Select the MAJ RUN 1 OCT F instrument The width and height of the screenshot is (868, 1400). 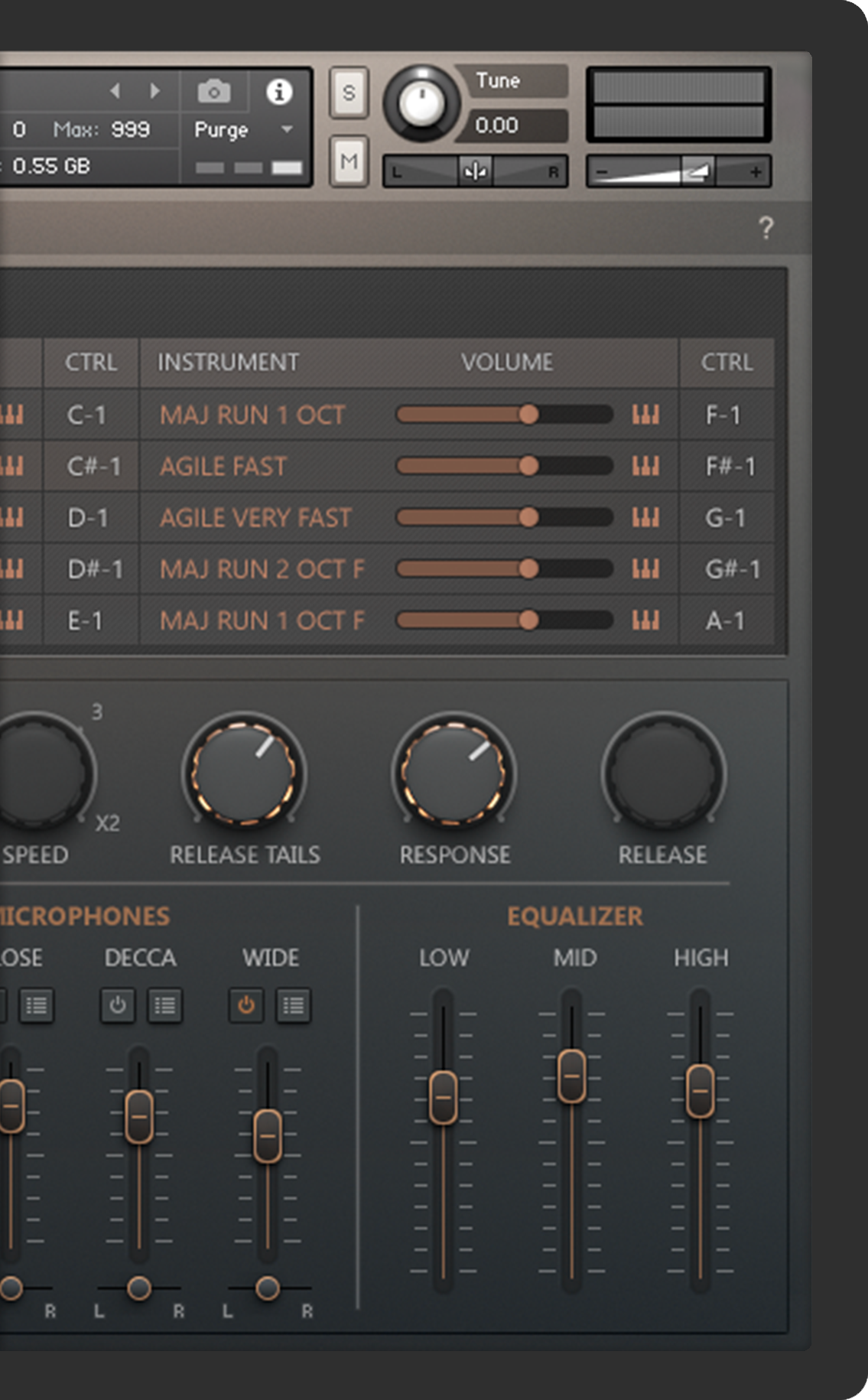(x=262, y=620)
